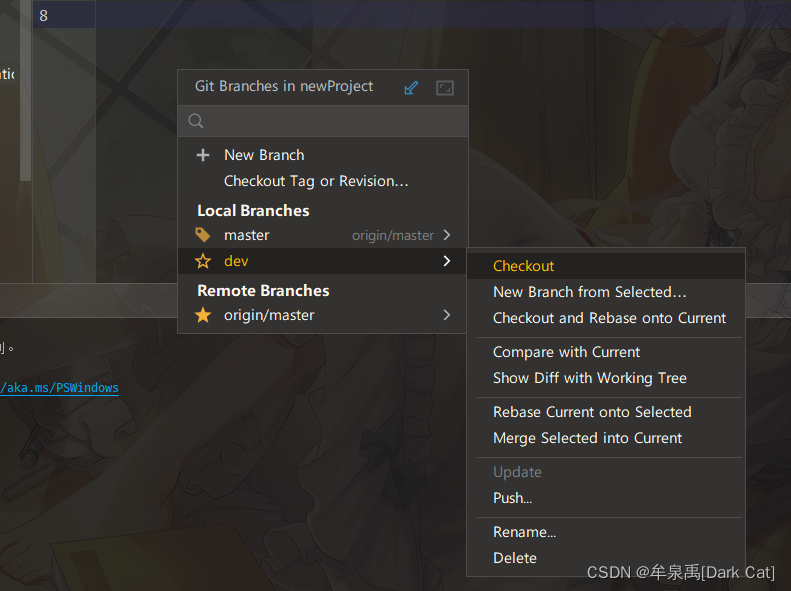Image resolution: width=791 pixels, height=591 pixels.
Task: Click the tag icon beside the master branch
Action: click(202, 235)
